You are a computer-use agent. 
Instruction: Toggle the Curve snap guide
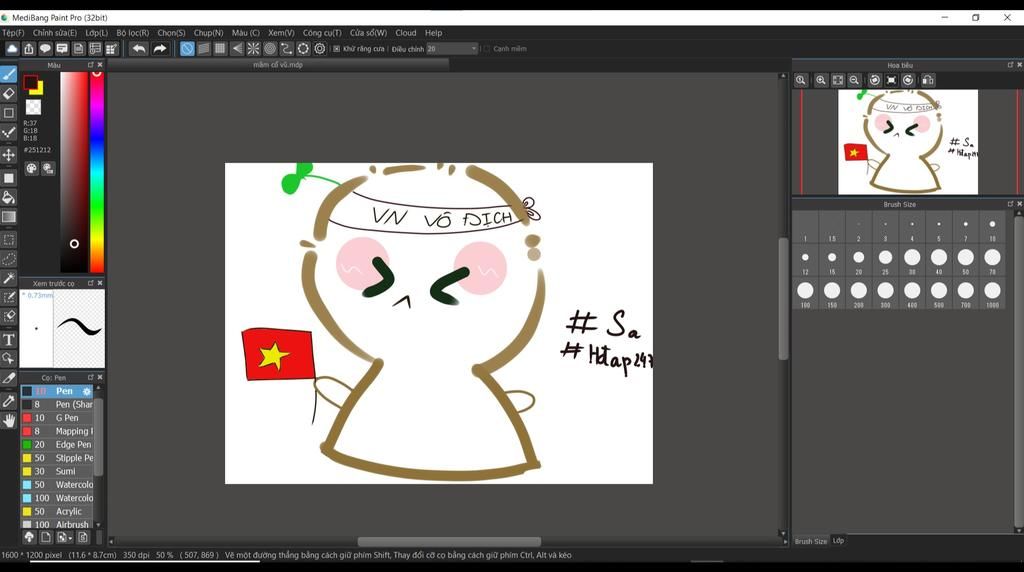tap(287, 48)
